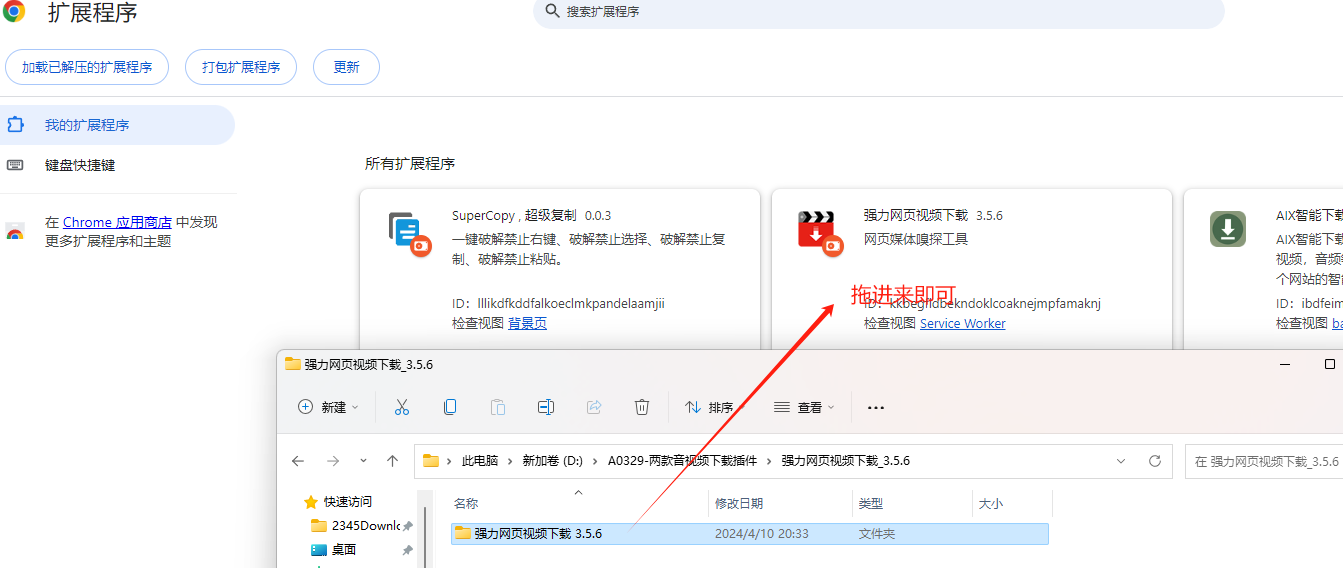Screen dimensions: 1343x568
Task: Click 加载已解压的扩展程序 button
Action: (87, 67)
